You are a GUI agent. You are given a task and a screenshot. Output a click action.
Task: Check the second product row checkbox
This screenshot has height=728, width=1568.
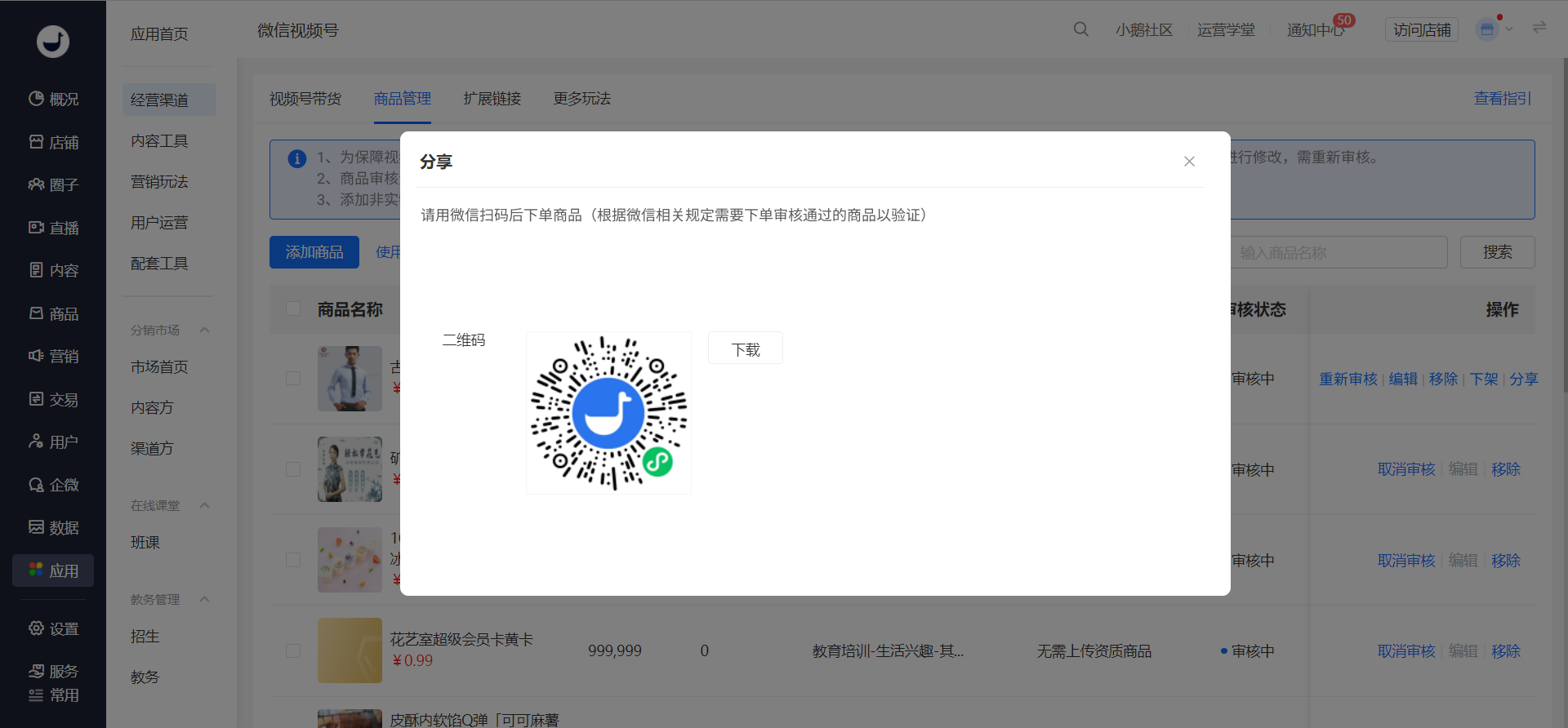point(293,469)
